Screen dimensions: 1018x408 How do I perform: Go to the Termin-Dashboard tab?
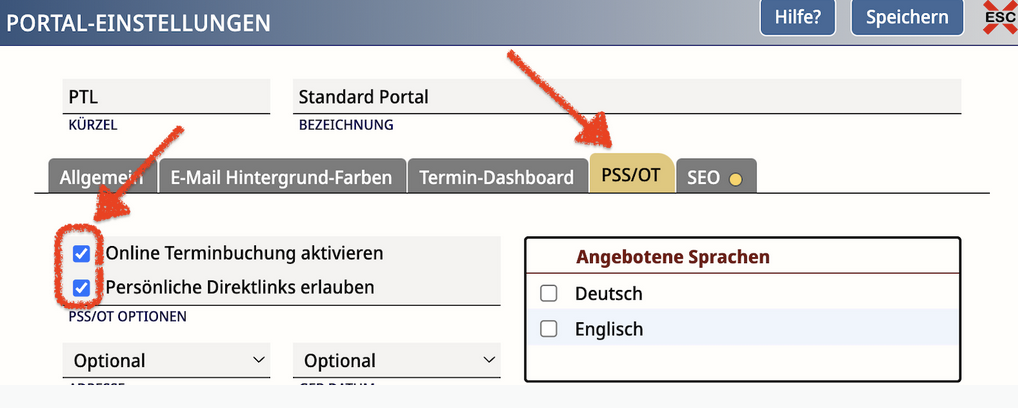(497, 177)
